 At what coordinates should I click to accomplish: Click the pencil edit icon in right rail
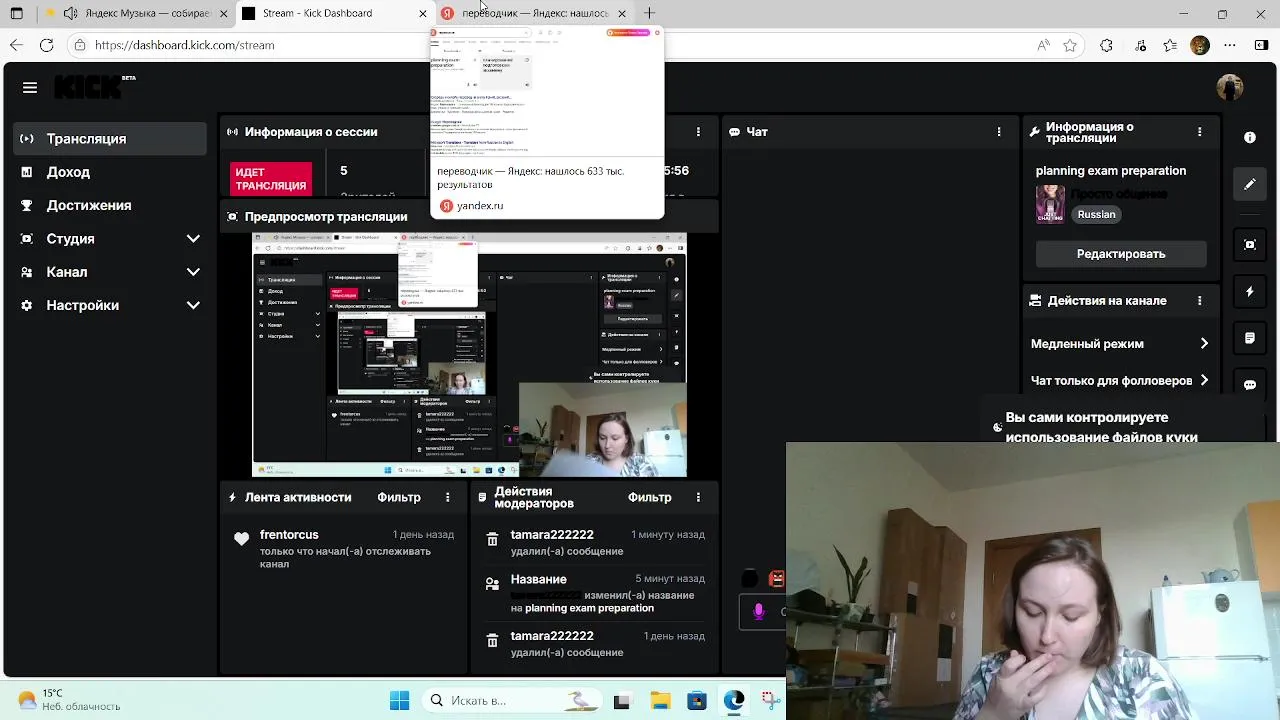click(1250, 184)
